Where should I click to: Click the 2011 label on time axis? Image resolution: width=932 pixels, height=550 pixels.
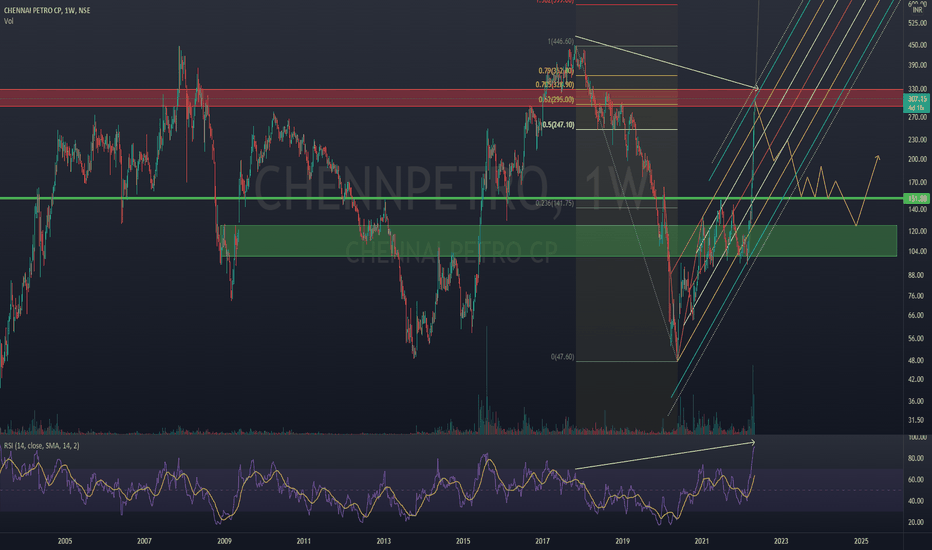(304, 541)
